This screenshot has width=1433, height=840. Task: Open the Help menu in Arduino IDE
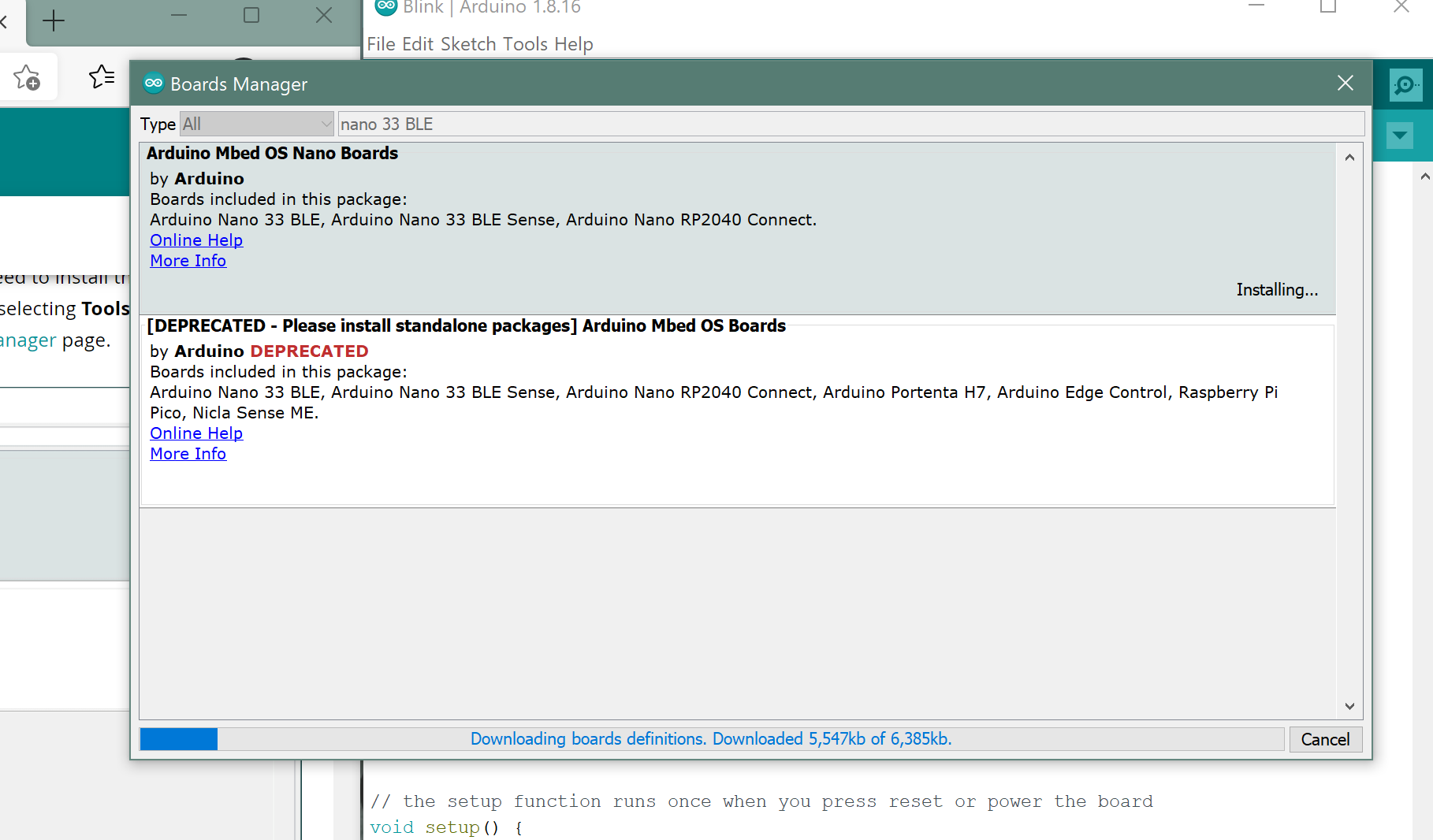coord(573,44)
